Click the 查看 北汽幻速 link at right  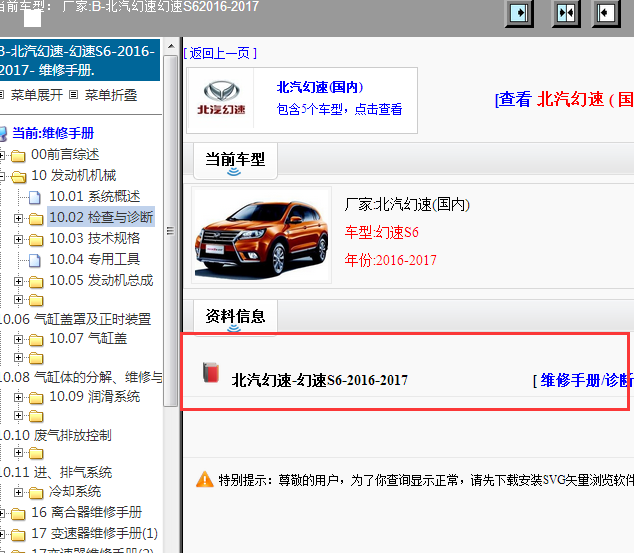(564, 99)
